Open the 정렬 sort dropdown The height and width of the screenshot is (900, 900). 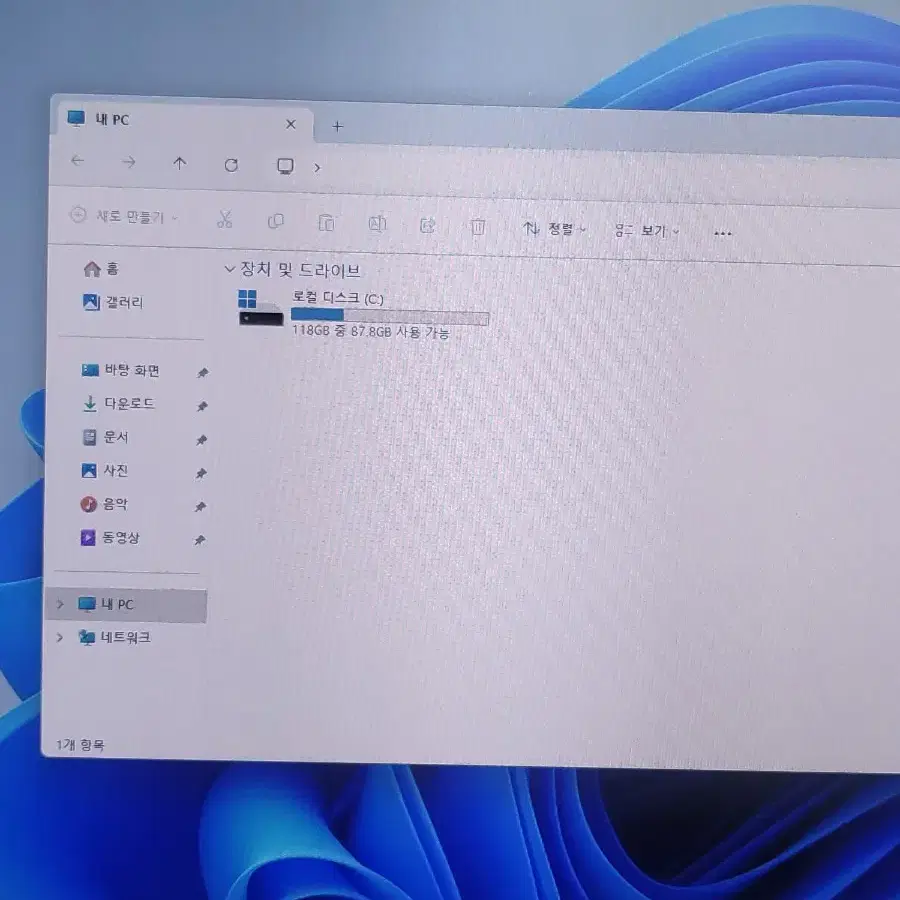[x=554, y=229]
